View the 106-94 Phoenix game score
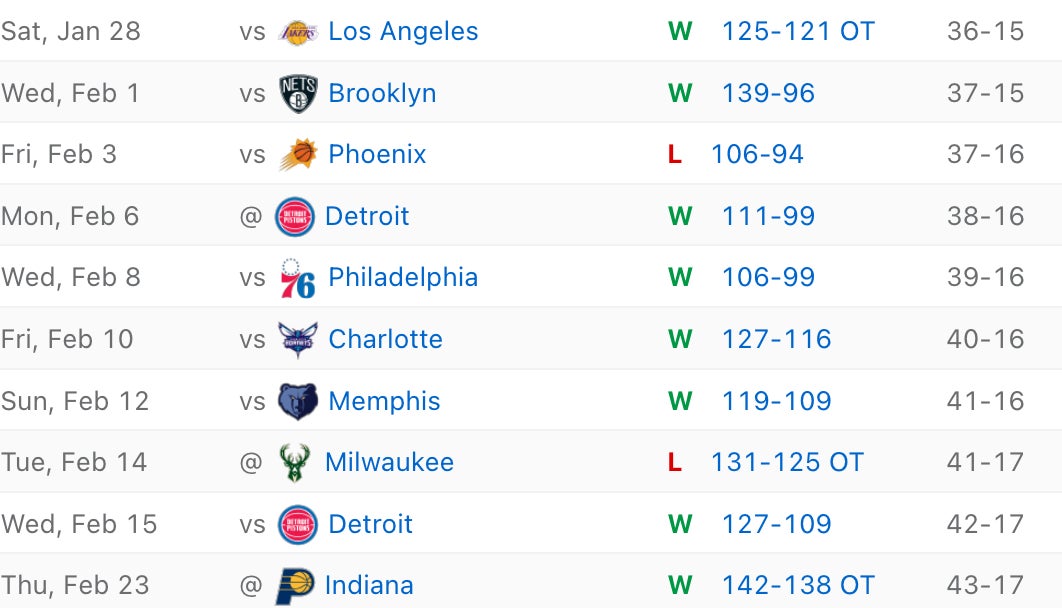The height and width of the screenshot is (608, 1062). pyautogui.click(x=757, y=155)
